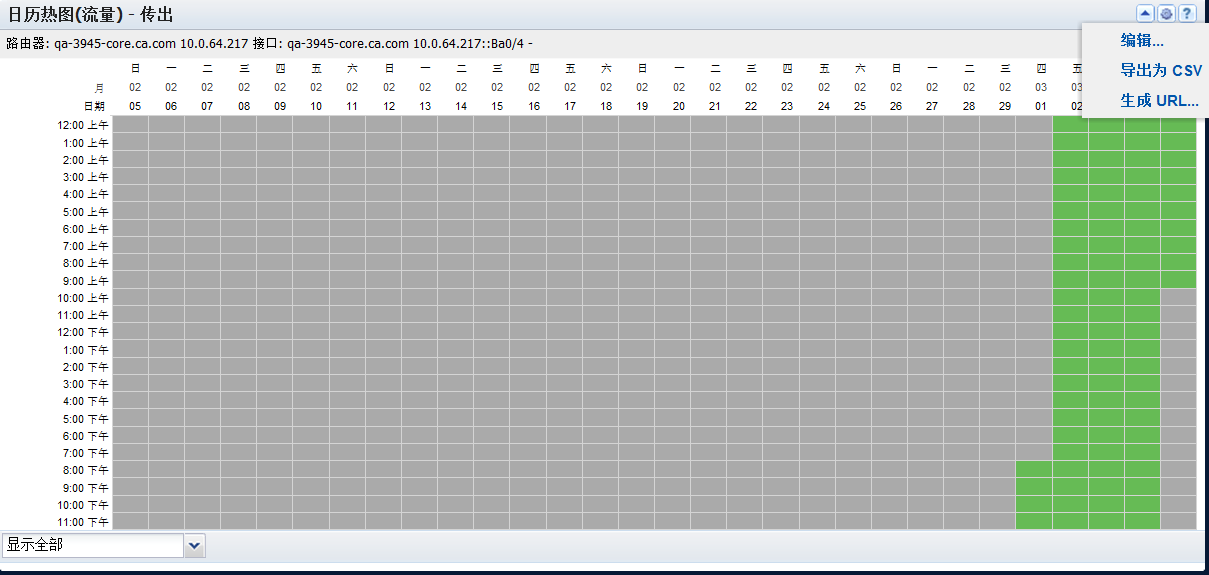Open the gear settings icon
Image resolution: width=1209 pixels, height=575 pixels.
(x=1166, y=14)
